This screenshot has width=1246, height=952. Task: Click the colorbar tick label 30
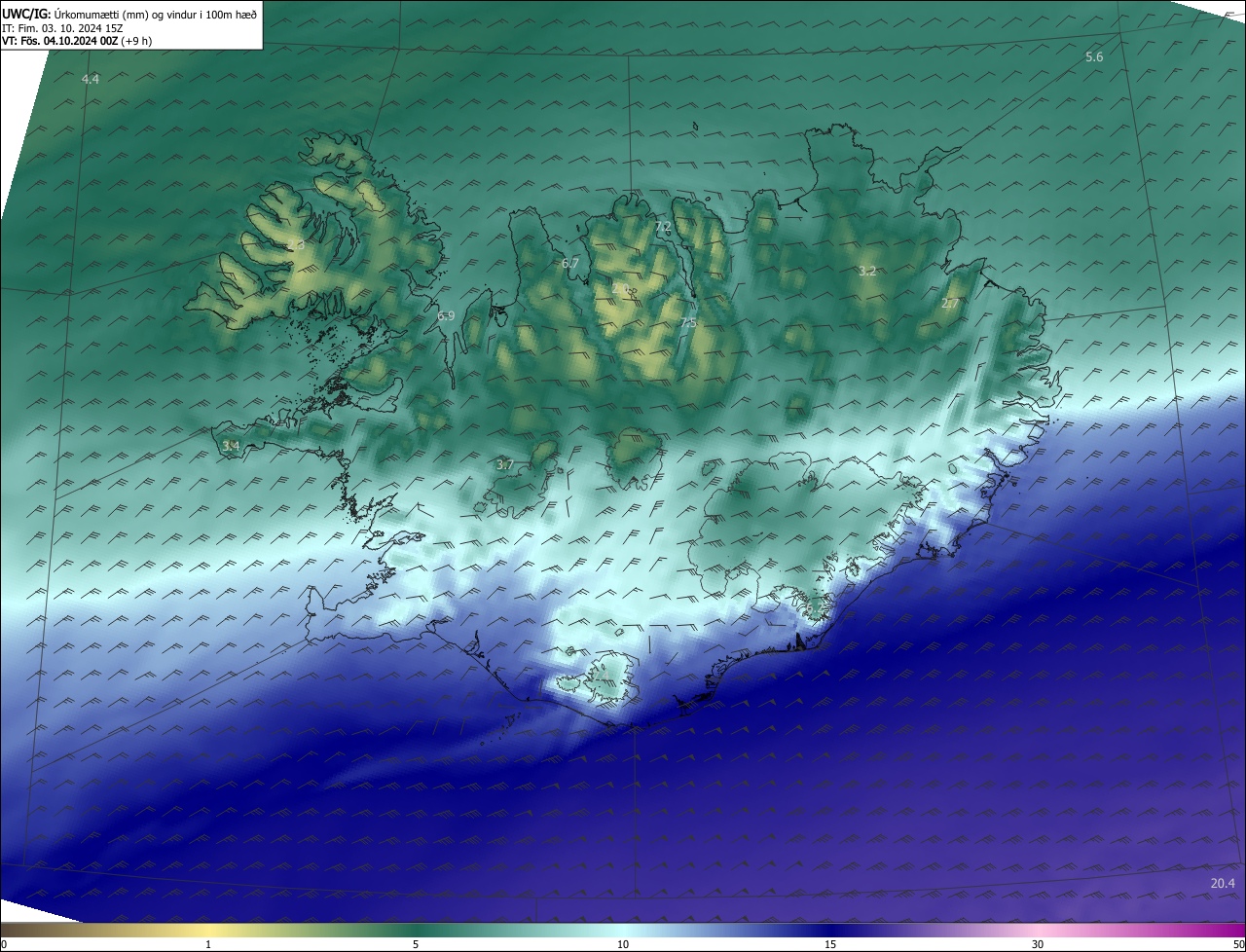pos(1038,944)
